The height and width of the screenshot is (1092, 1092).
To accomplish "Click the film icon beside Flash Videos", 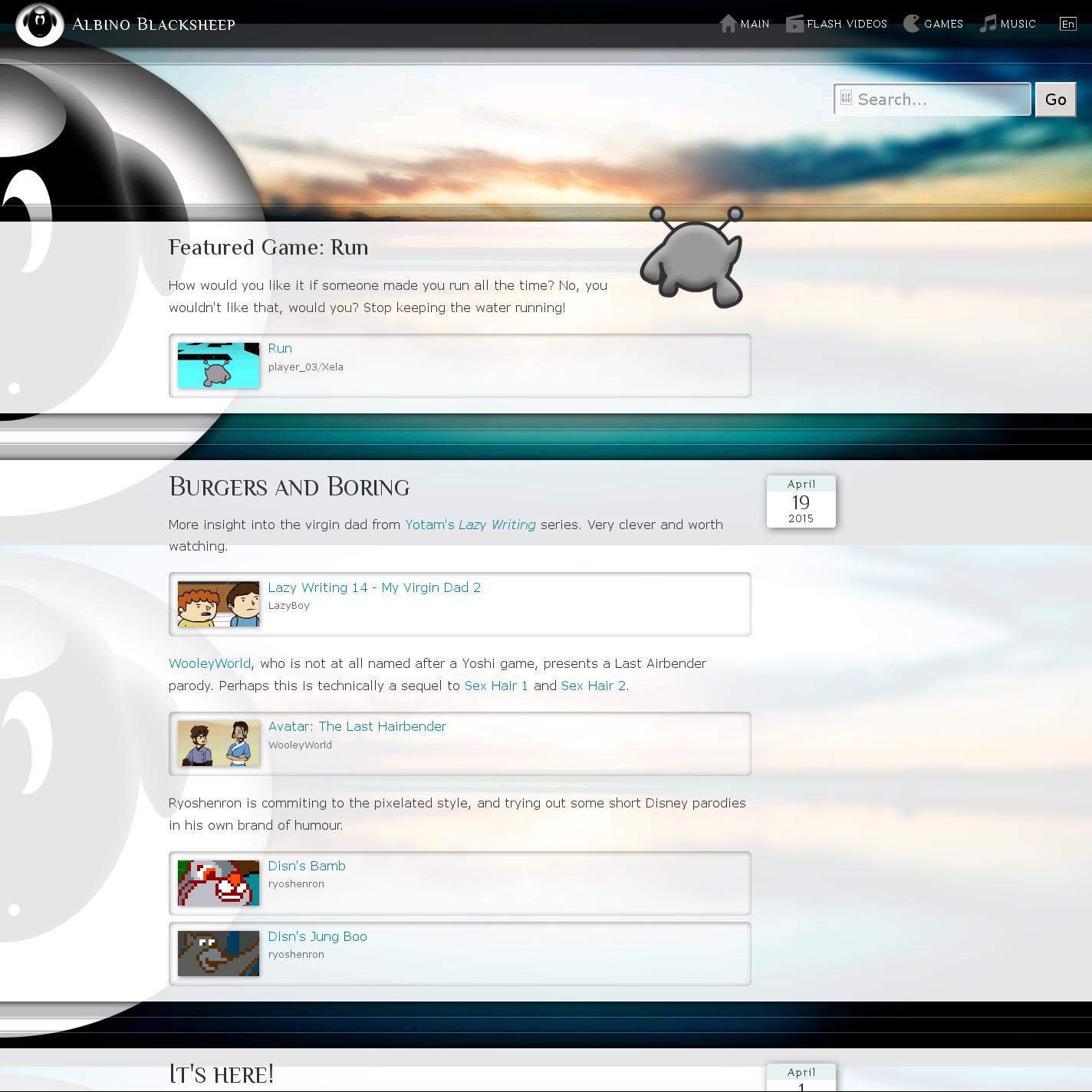I will click(x=794, y=25).
